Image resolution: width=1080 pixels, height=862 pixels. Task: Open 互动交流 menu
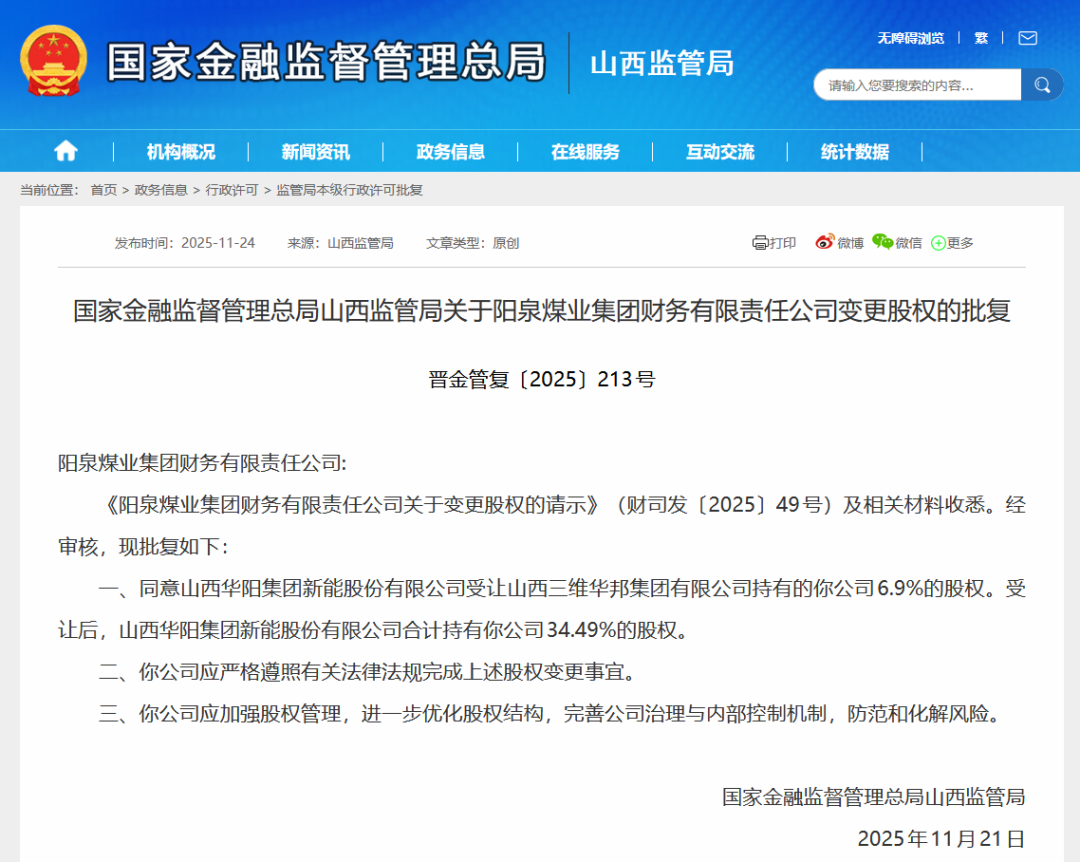click(720, 152)
